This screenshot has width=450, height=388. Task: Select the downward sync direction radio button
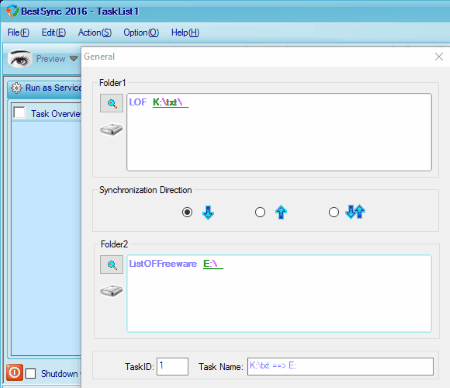point(187,212)
